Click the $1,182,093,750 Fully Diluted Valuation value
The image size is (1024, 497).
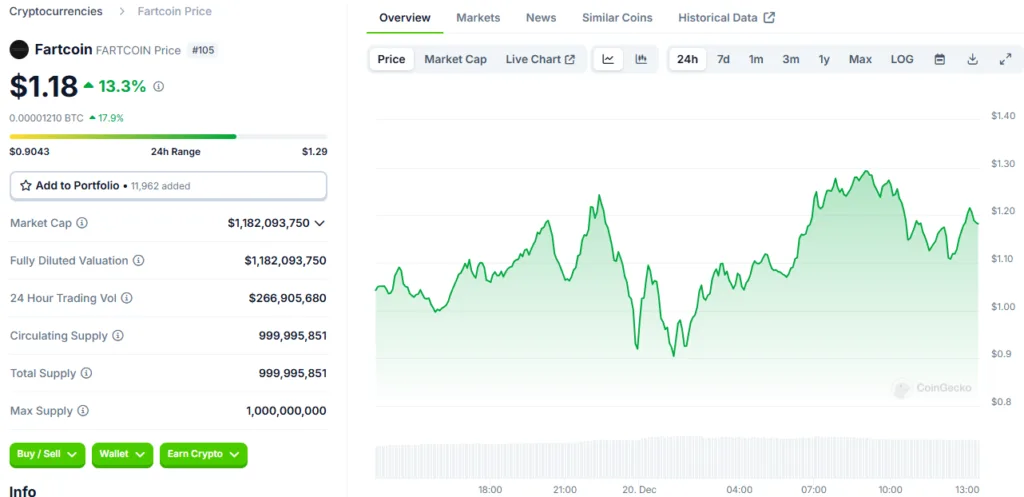click(x=285, y=261)
